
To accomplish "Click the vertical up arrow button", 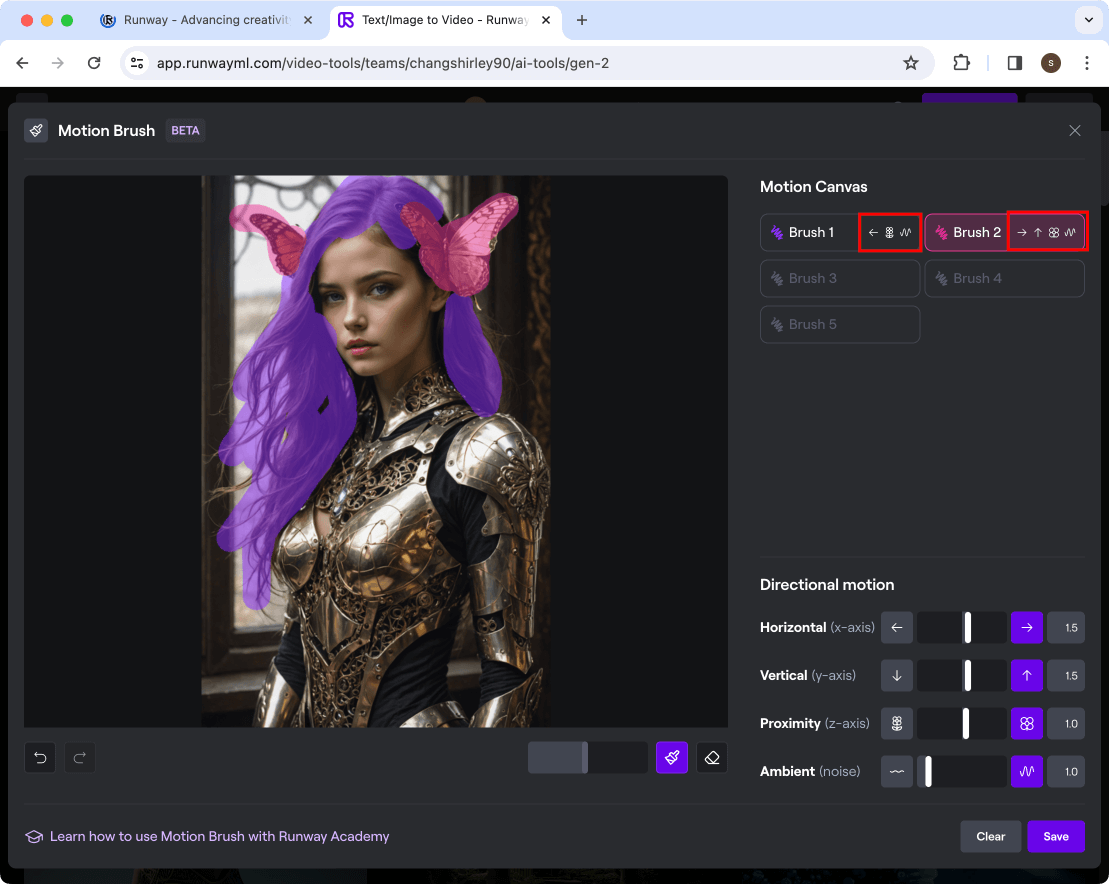I will click(1027, 676).
